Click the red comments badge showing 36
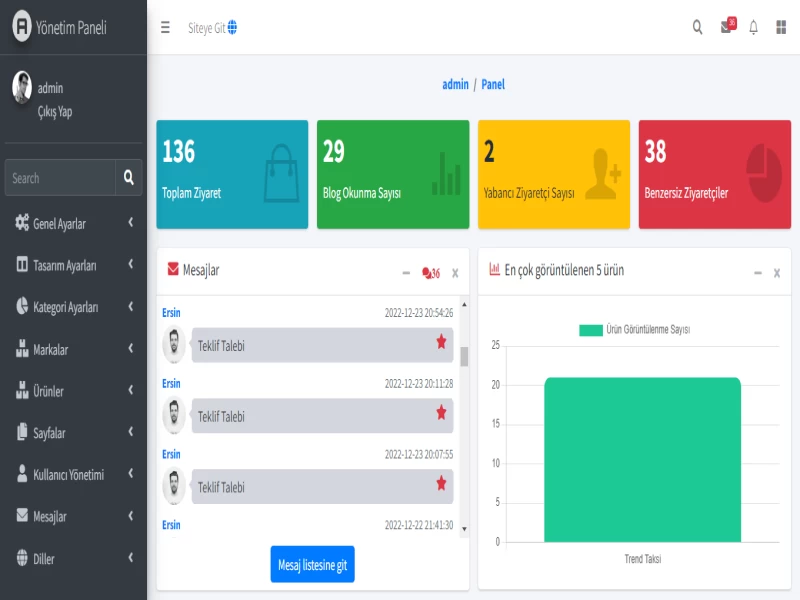This screenshot has width=800, height=600. 431,273
